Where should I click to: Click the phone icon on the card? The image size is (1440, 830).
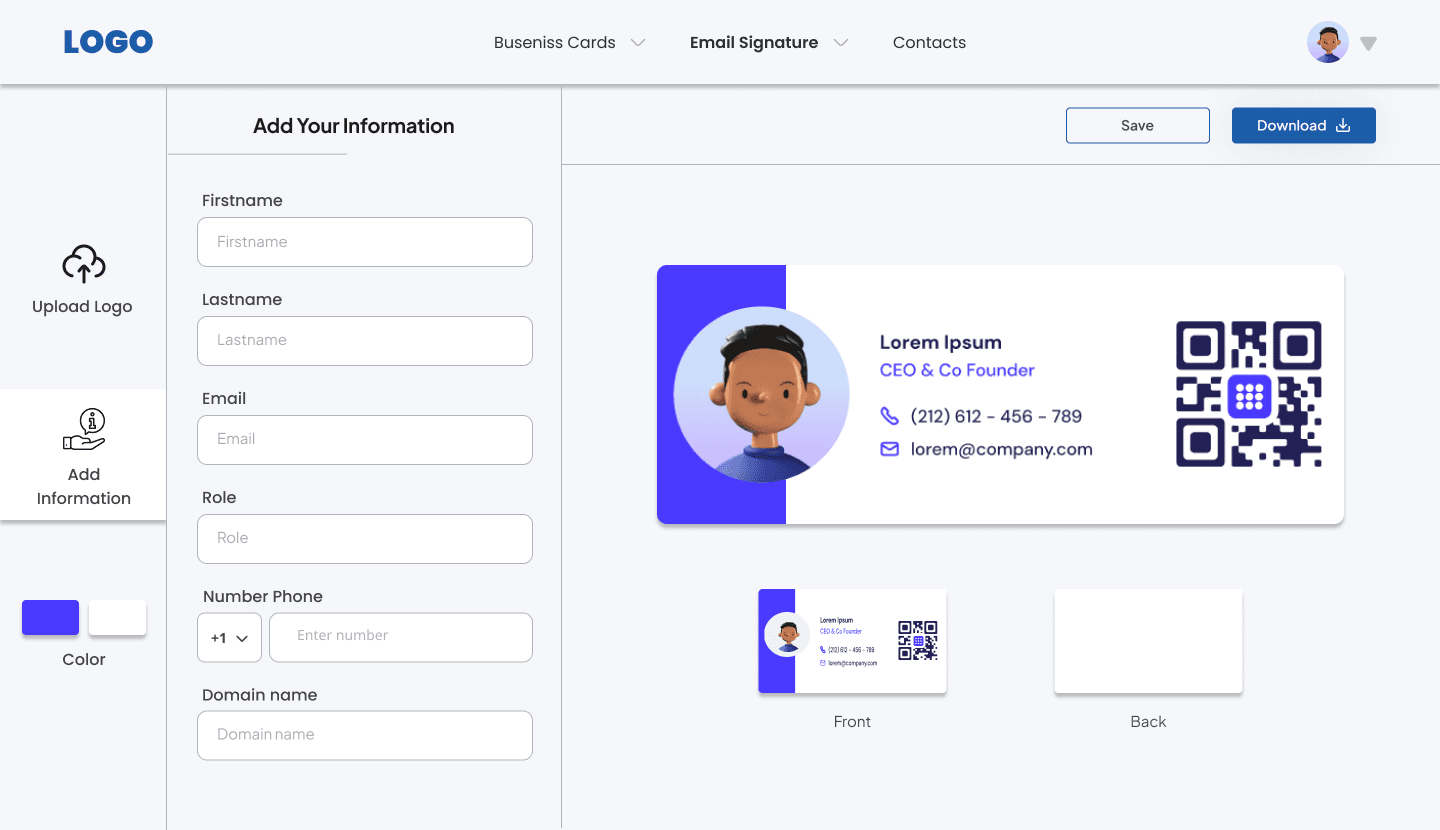889,416
